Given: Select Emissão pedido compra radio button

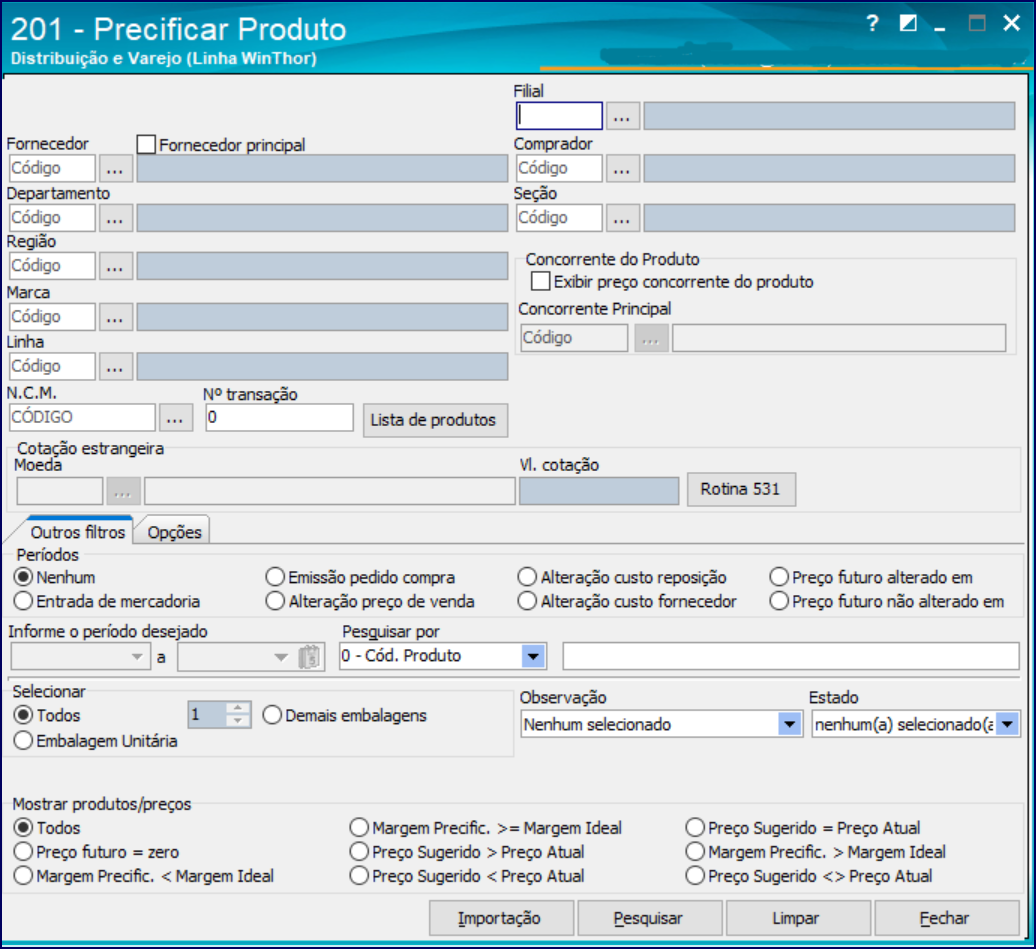Looking at the screenshot, I should [275, 577].
